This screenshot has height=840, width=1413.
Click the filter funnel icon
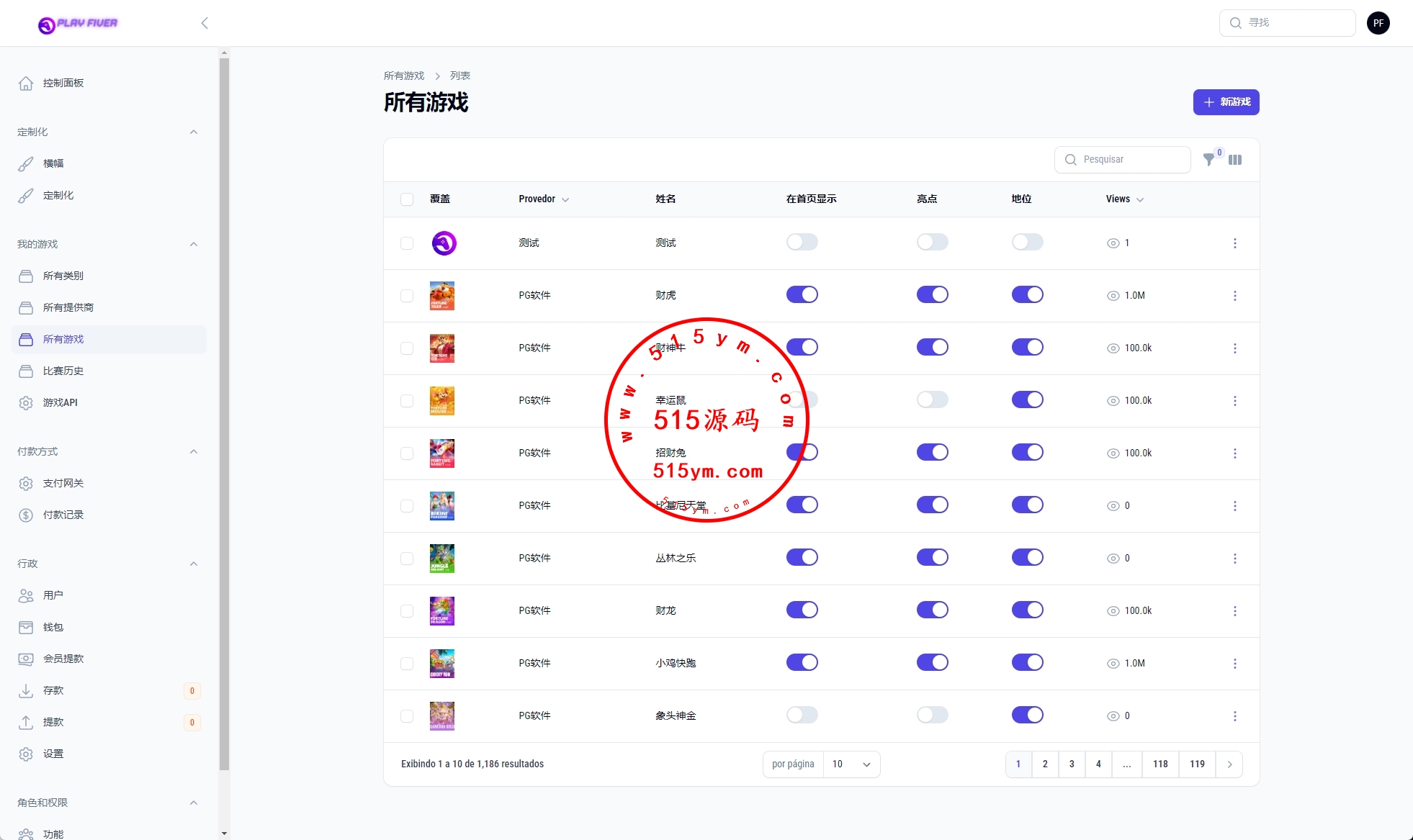point(1209,160)
